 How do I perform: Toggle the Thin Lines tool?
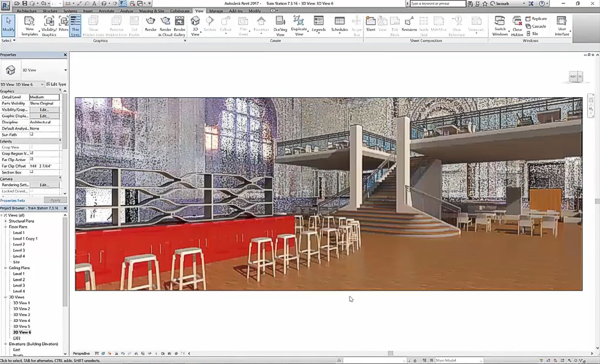[75, 26]
